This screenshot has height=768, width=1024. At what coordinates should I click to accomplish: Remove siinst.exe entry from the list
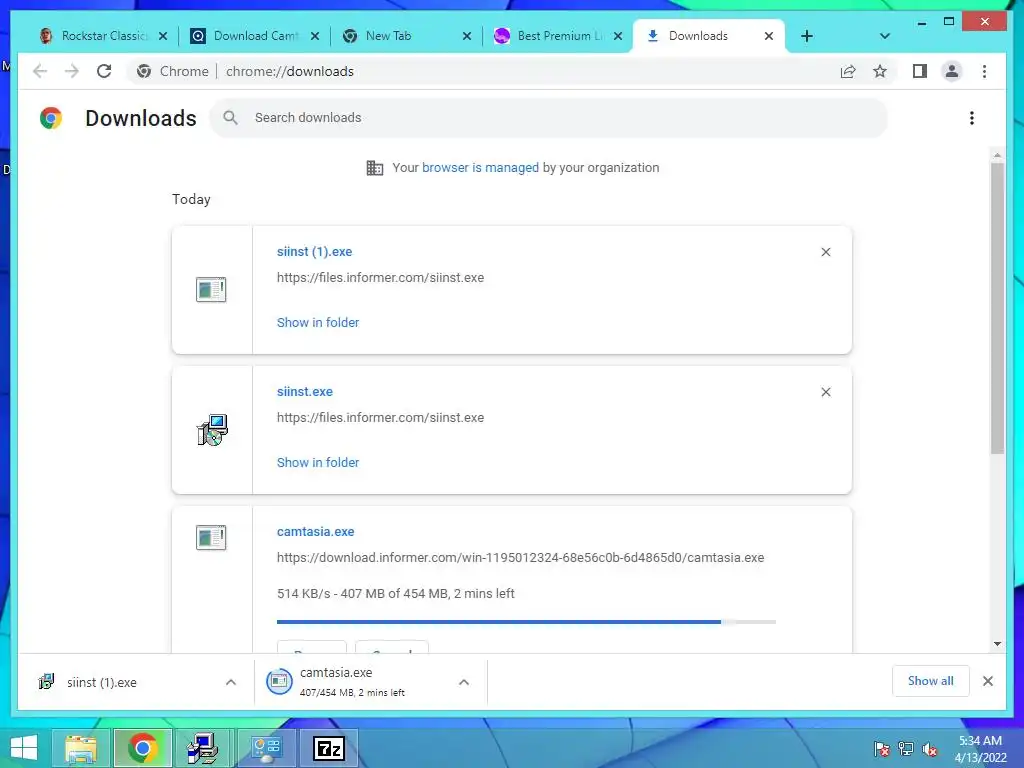[825, 392]
